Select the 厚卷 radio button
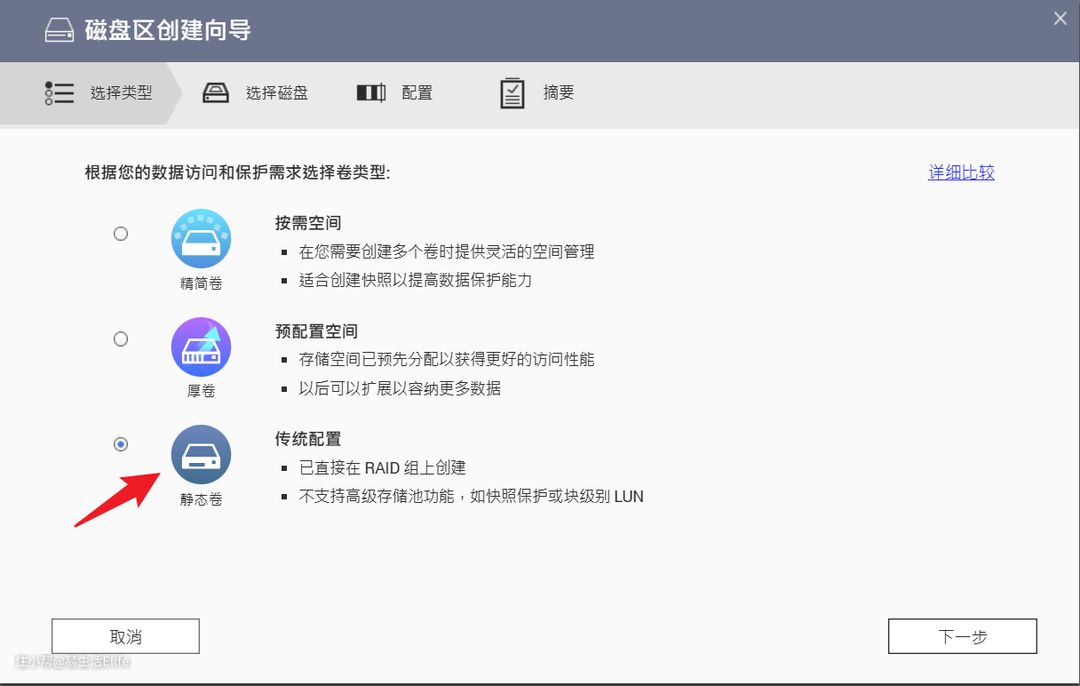 click(x=121, y=339)
